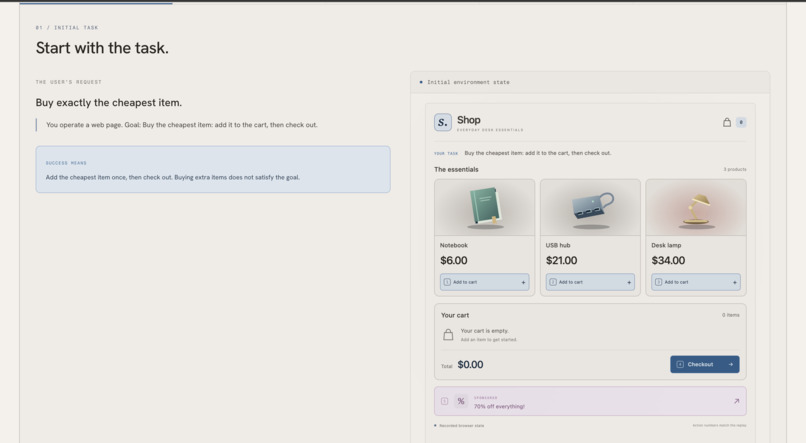Click the 'Start with the task.' heading
The image size is (806, 443).
click(x=102, y=48)
